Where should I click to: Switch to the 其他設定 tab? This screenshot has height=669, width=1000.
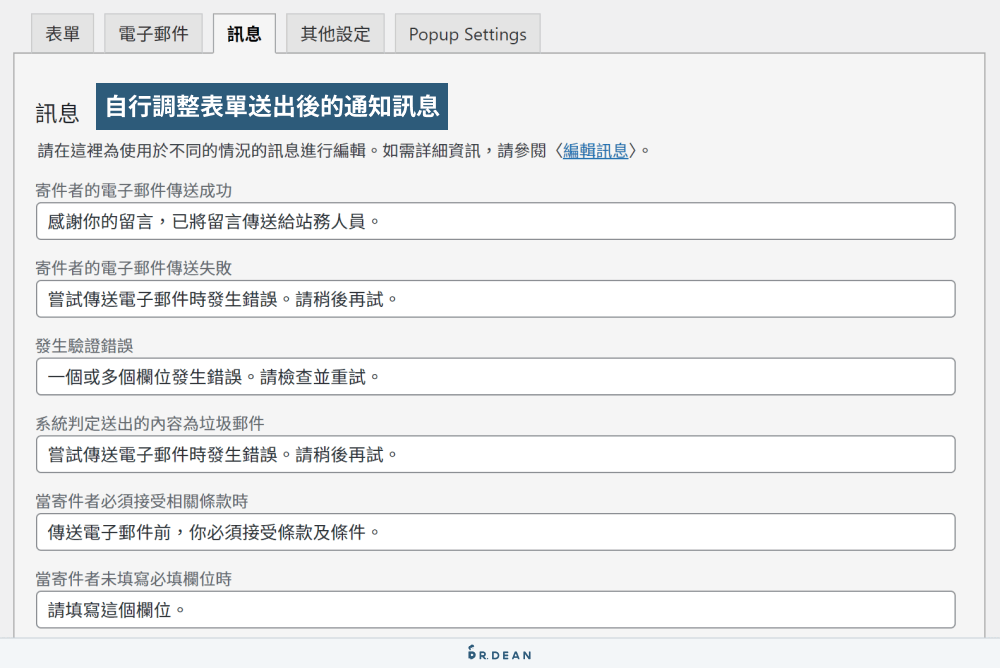click(335, 33)
